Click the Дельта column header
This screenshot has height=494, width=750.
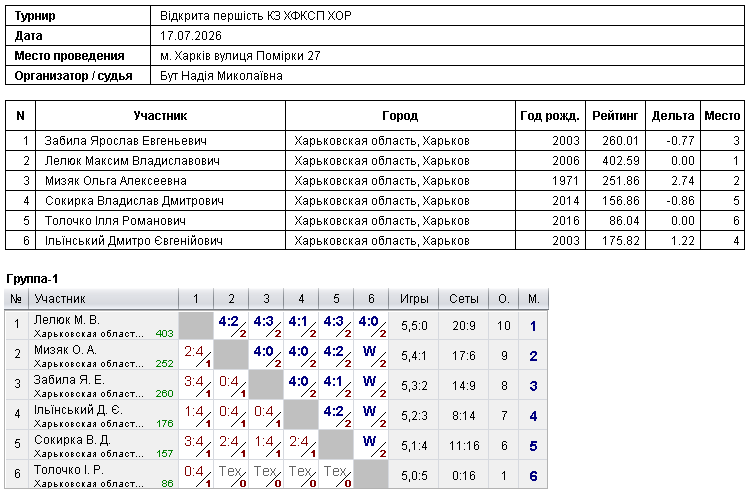[673, 116]
